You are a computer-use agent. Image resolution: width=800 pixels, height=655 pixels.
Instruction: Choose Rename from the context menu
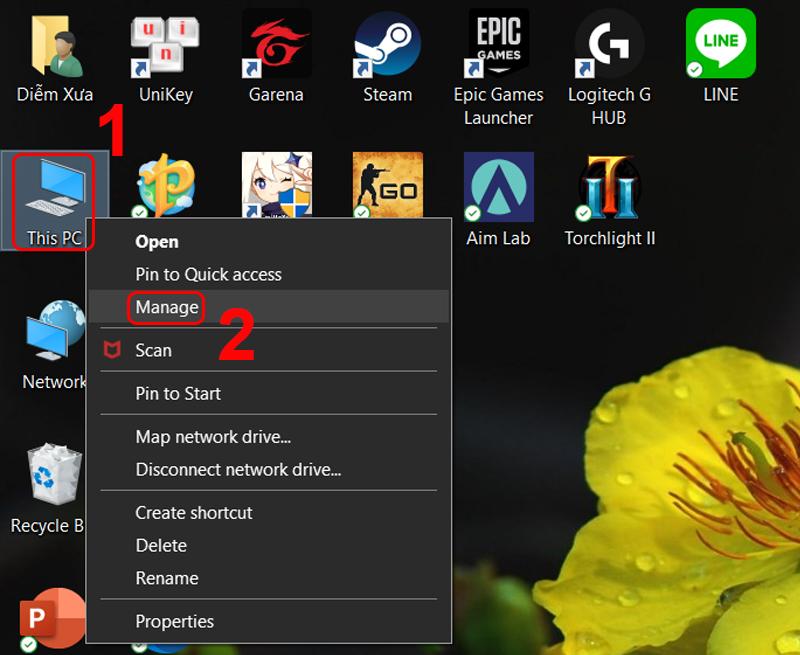point(269,578)
